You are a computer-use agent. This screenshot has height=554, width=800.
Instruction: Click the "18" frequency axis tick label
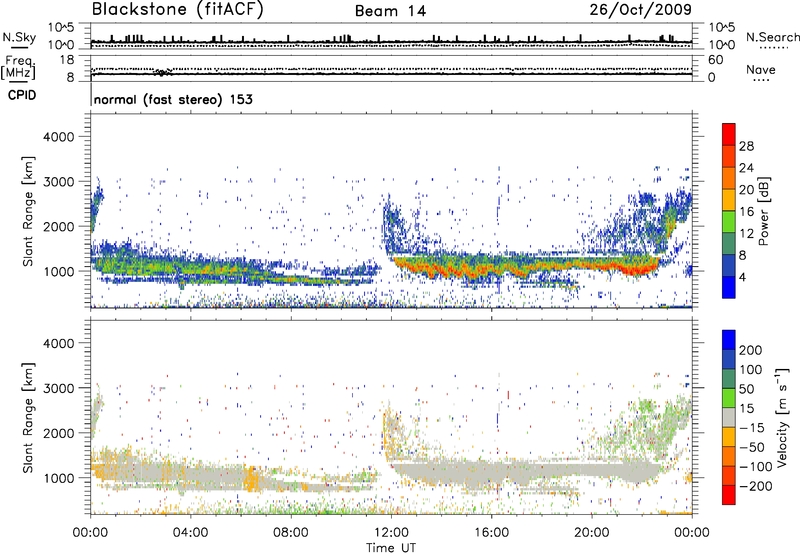(x=67, y=60)
